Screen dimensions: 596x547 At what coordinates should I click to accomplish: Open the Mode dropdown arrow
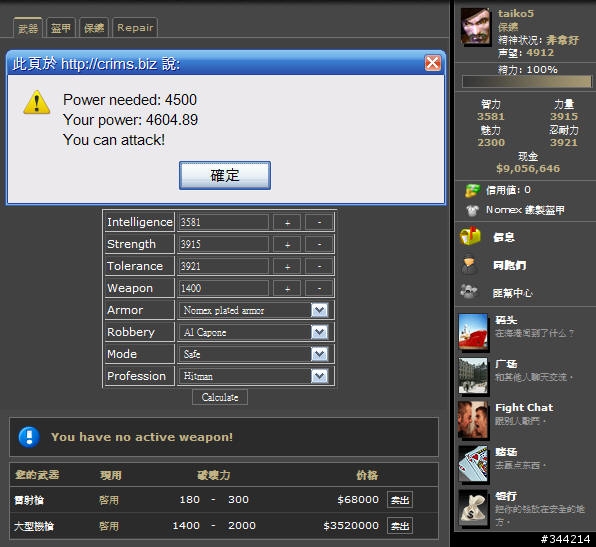tap(319, 354)
